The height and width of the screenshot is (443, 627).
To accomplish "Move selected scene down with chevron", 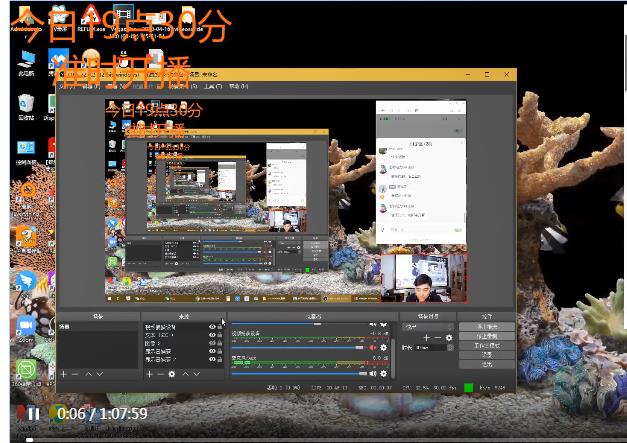I will (x=99, y=373).
